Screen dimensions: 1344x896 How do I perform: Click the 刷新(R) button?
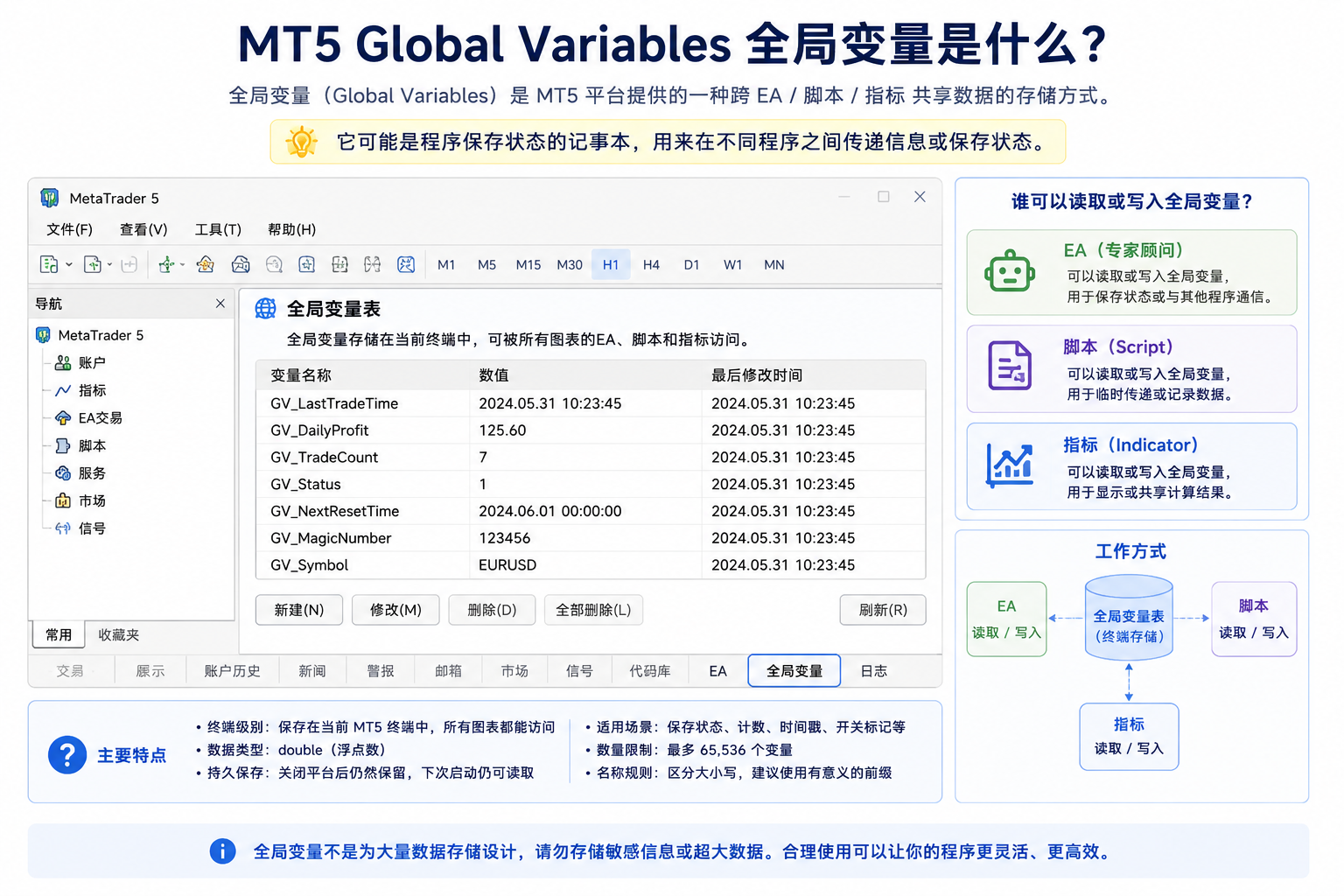click(x=883, y=610)
